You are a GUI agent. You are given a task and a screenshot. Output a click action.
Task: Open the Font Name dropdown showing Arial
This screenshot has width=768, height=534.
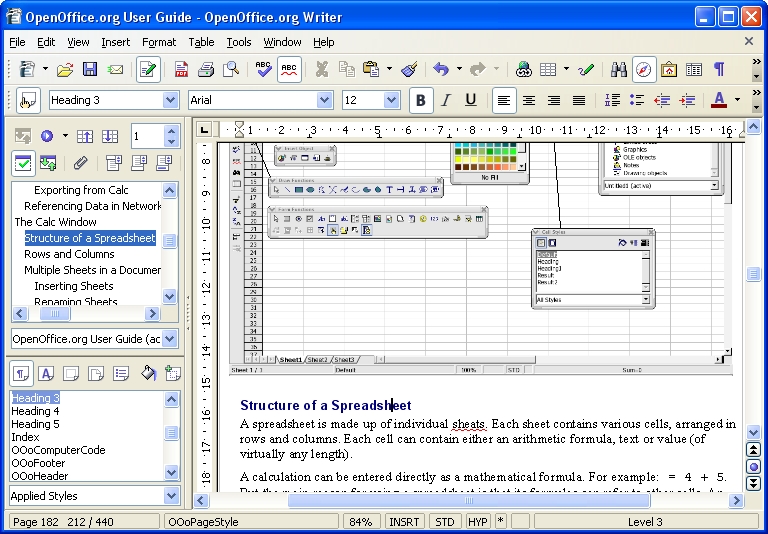[x=324, y=100]
